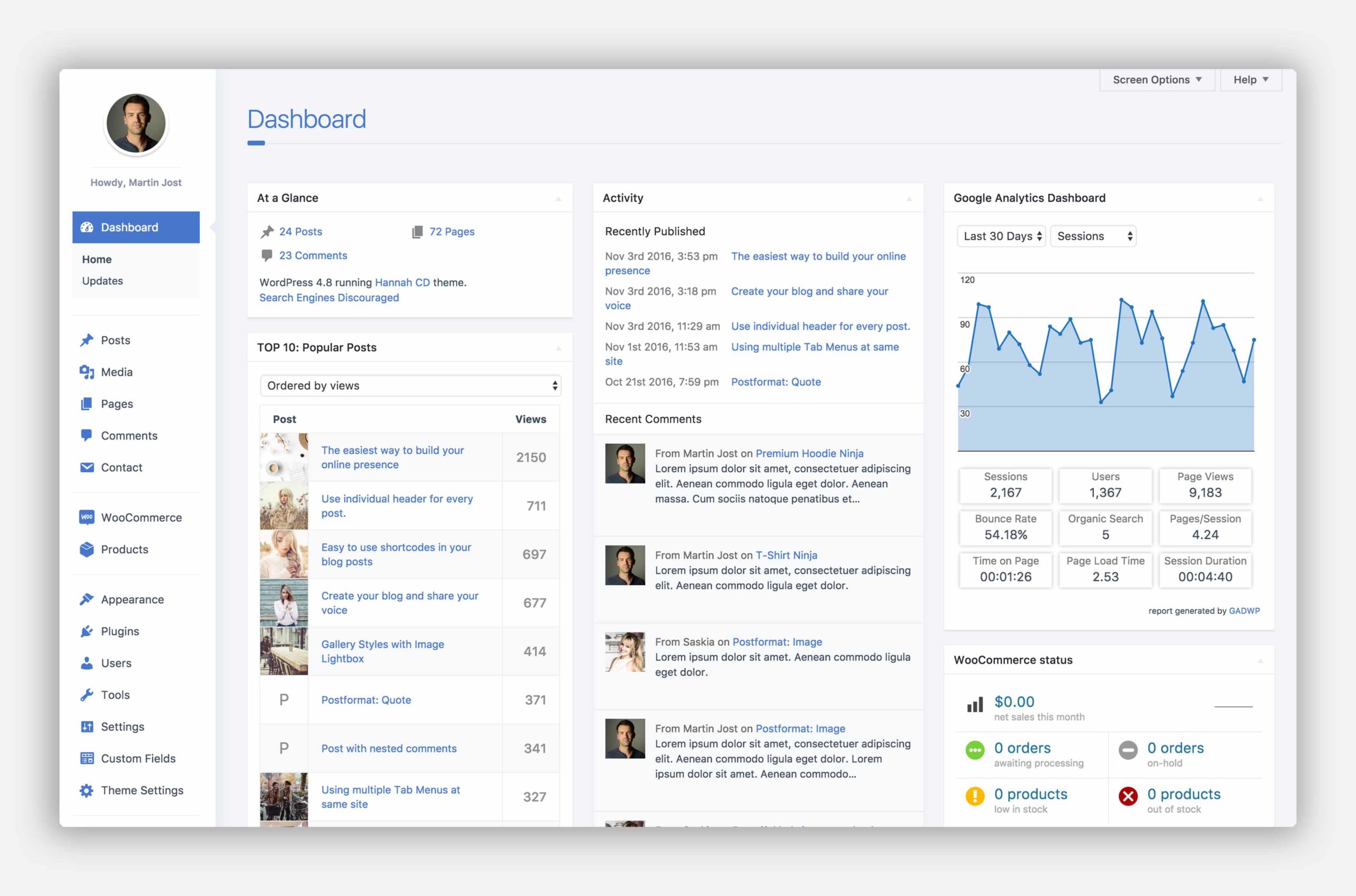The width and height of the screenshot is (1356, 896).
Task: Click the Plugins plug icon
Action: tap(87, 631)
